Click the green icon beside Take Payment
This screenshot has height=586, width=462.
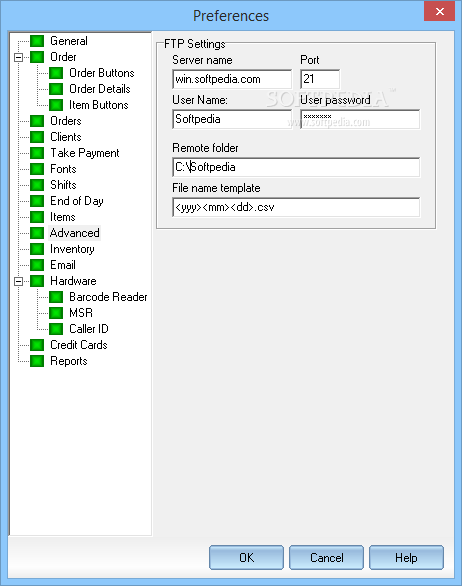(x=37, y=153)
